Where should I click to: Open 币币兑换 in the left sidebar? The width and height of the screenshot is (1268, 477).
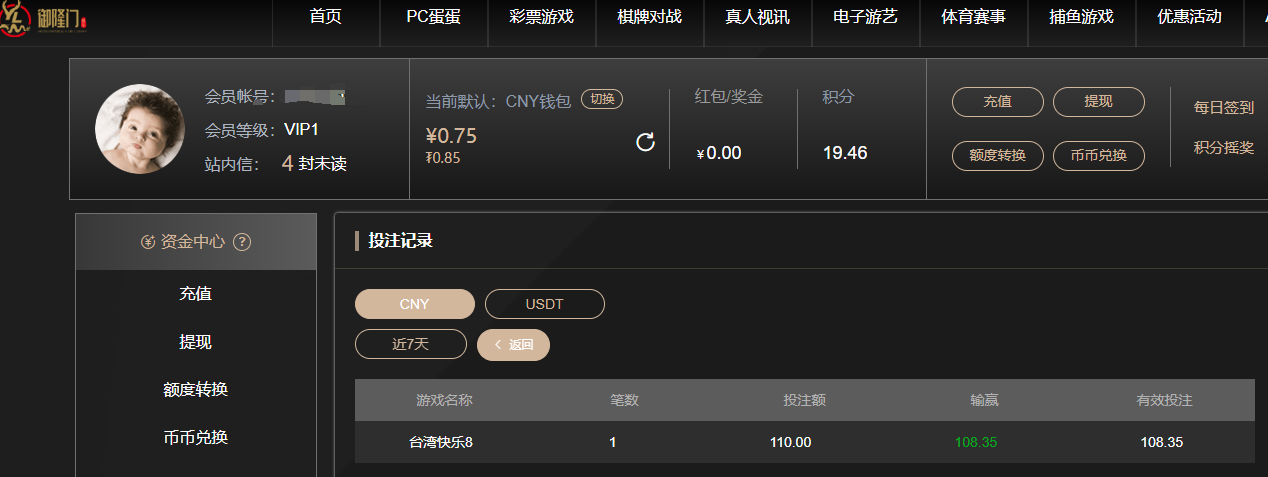pyautogui.click(x=195, y=438)
